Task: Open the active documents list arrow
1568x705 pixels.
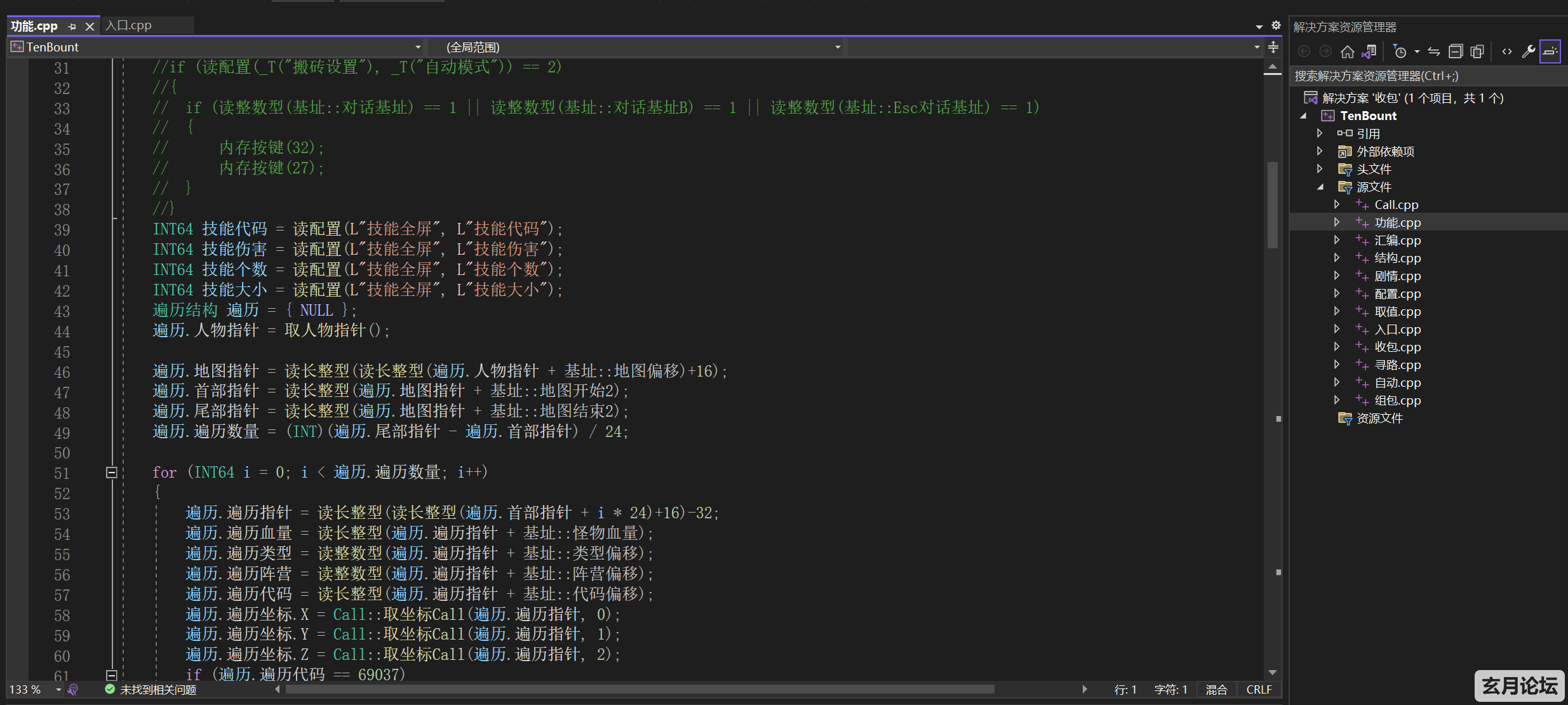Action: [1259, 27]
